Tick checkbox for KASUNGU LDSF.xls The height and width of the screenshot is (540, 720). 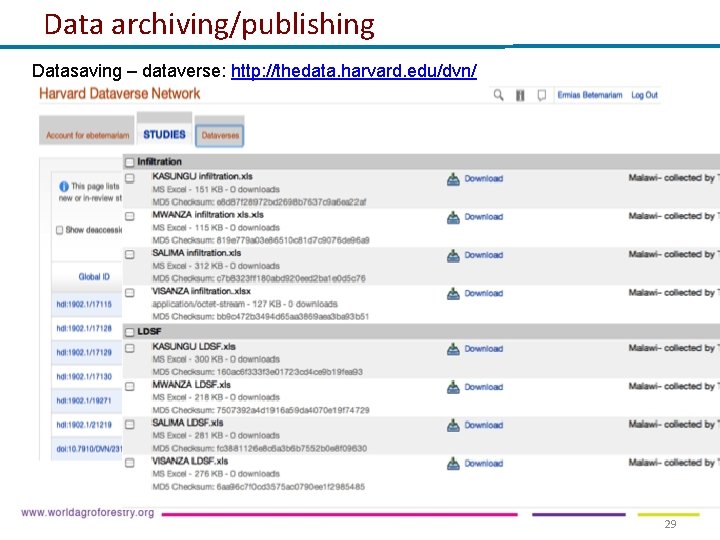(130, 348)
